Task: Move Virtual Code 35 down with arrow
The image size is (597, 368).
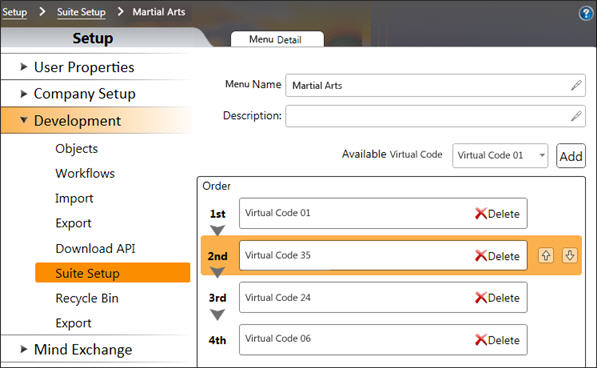Action: [570, 255]
